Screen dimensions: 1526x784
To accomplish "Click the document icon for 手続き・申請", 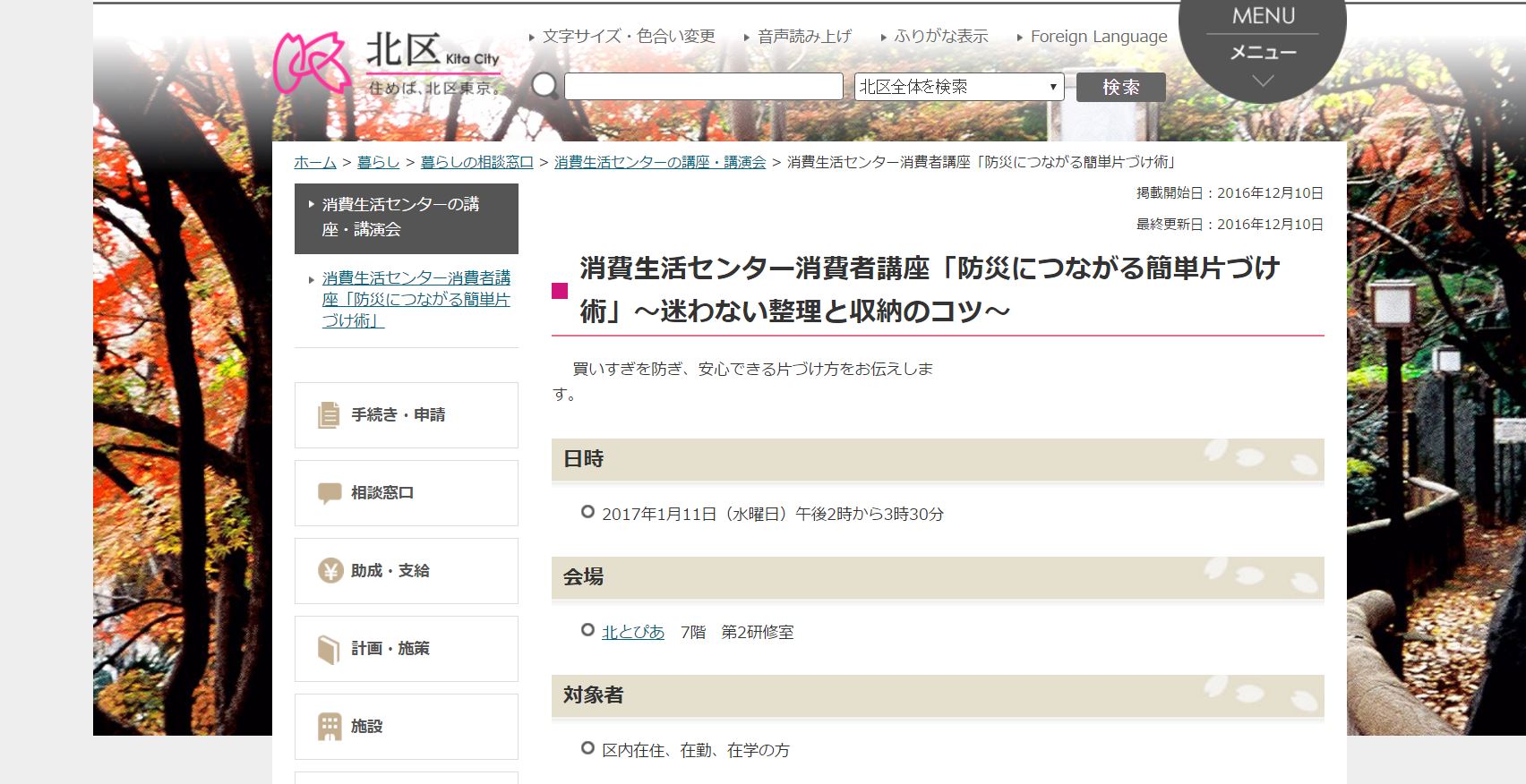I will point(329,415).
